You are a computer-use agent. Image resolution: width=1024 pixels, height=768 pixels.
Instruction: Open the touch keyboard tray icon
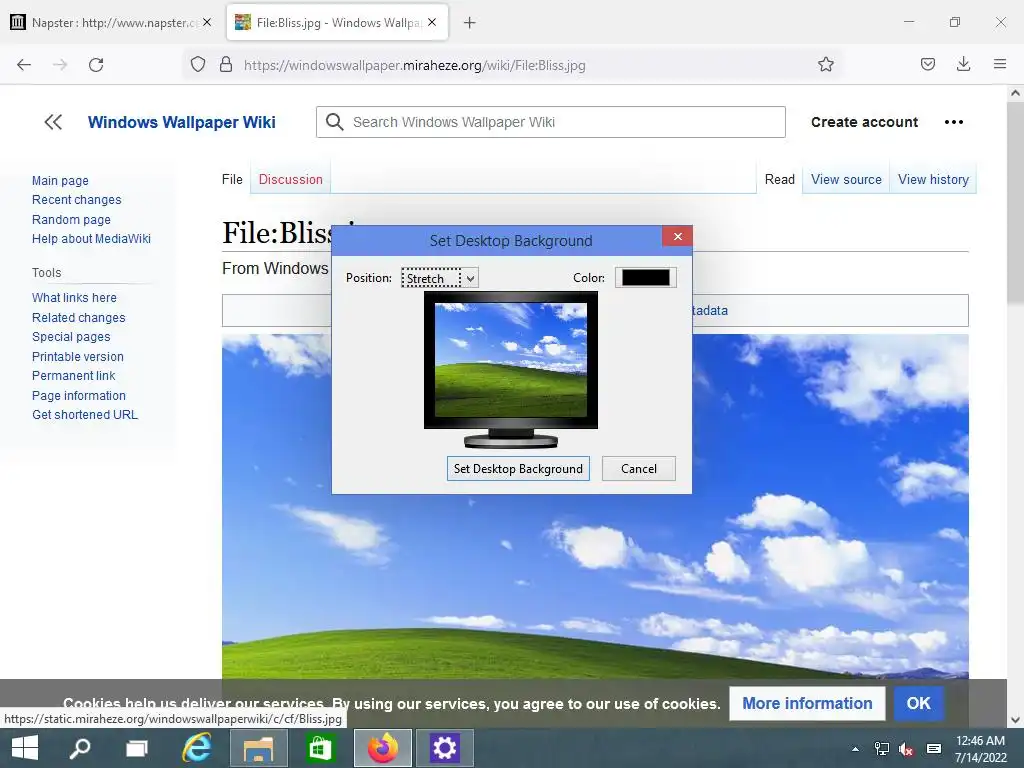click(934, 749)
